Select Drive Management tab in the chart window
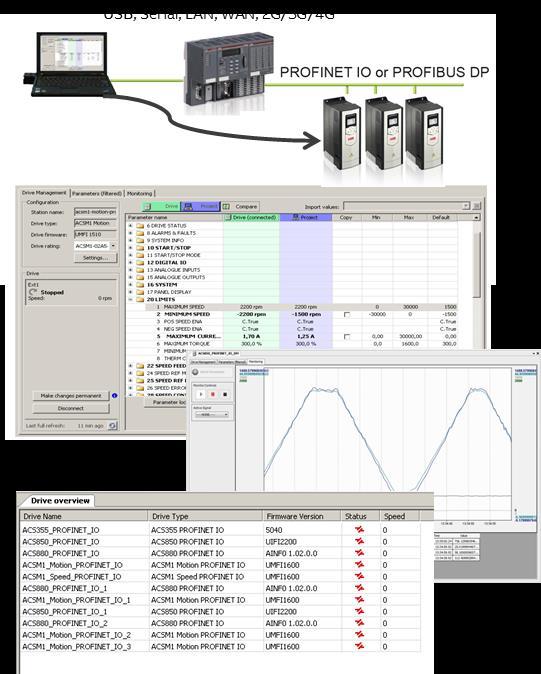Screen dimensions: 541x674 pyautogui.click(x=204, y=362)
